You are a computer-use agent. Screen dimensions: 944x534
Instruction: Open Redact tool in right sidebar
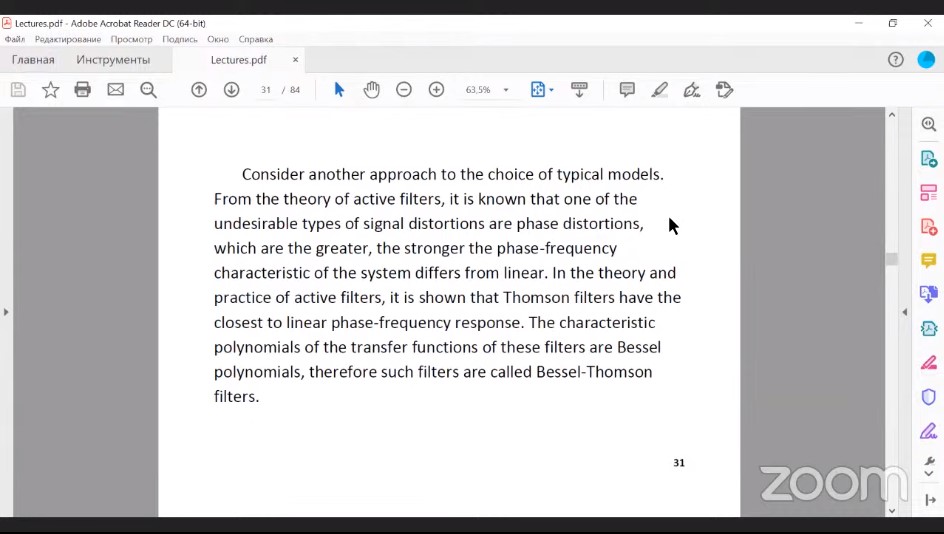[928, 362]
